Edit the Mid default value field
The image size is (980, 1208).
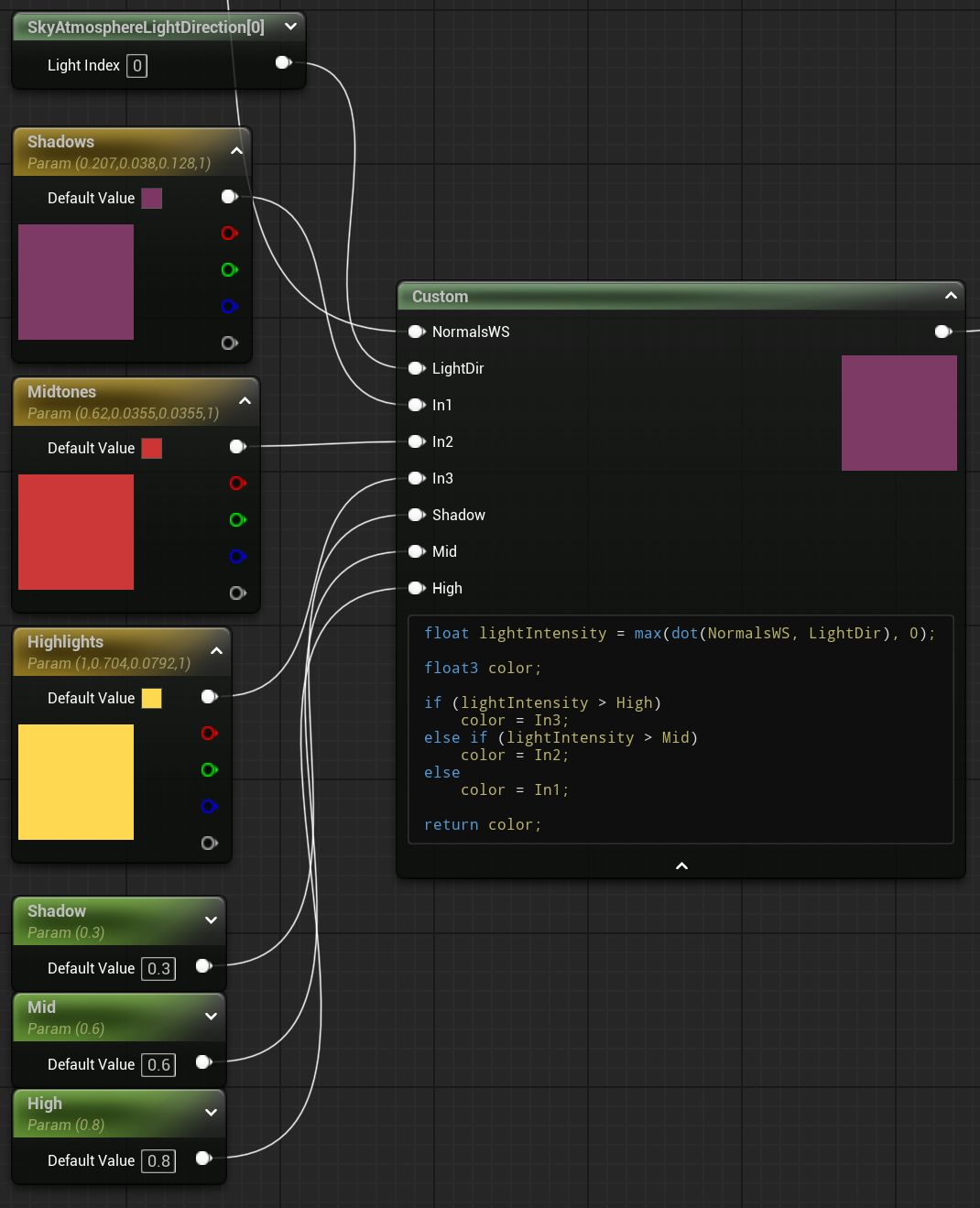[158, 1064]
